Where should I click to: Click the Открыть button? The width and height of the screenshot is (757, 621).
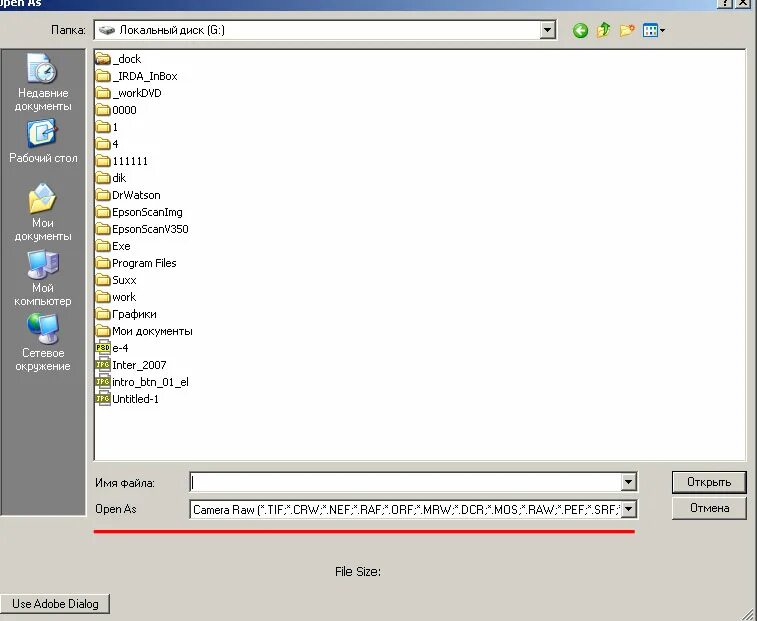709,482
